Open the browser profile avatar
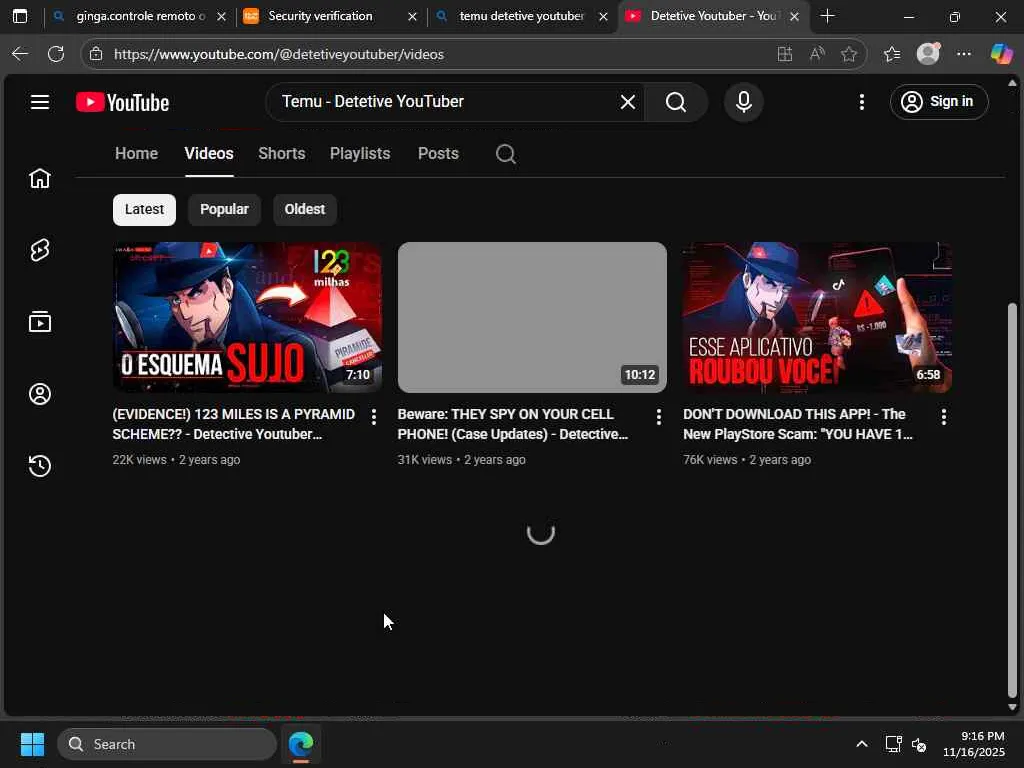1024x768 pixels. click(928, 54)
